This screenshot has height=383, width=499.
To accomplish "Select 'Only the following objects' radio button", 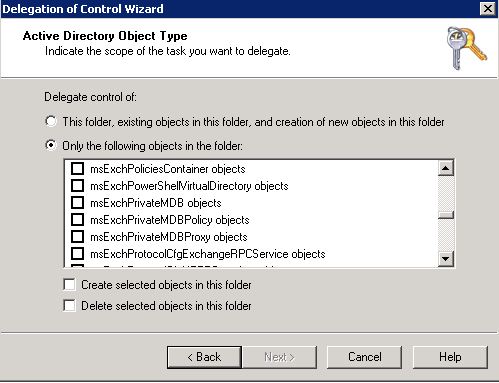I will (51, 145).
